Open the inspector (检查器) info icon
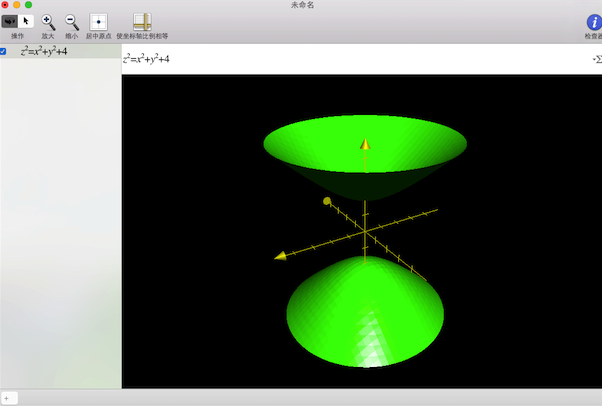The height and width of the screenshot is (406, 602). tap(594, 21)
